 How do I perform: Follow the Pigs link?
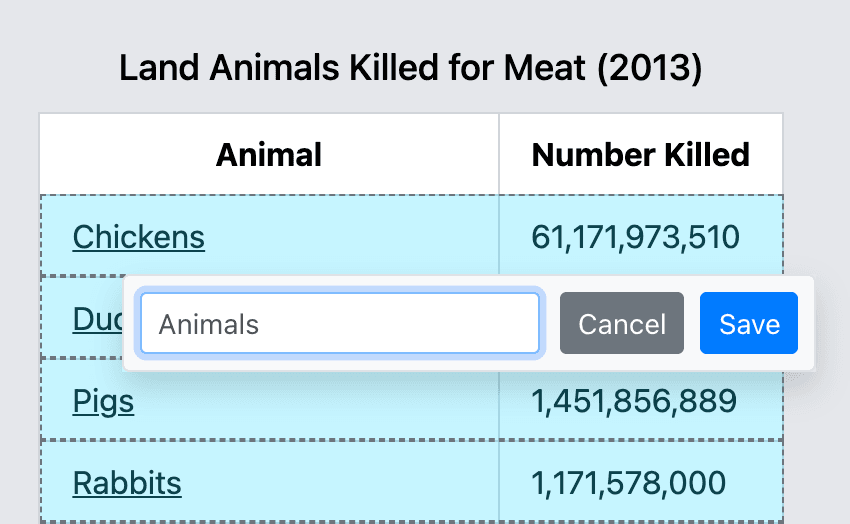tap(103, 401)
